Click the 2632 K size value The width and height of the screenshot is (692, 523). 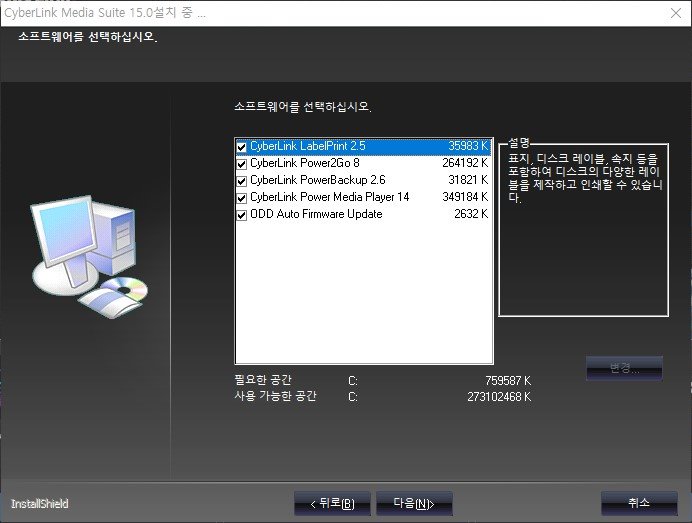[471, 214]
